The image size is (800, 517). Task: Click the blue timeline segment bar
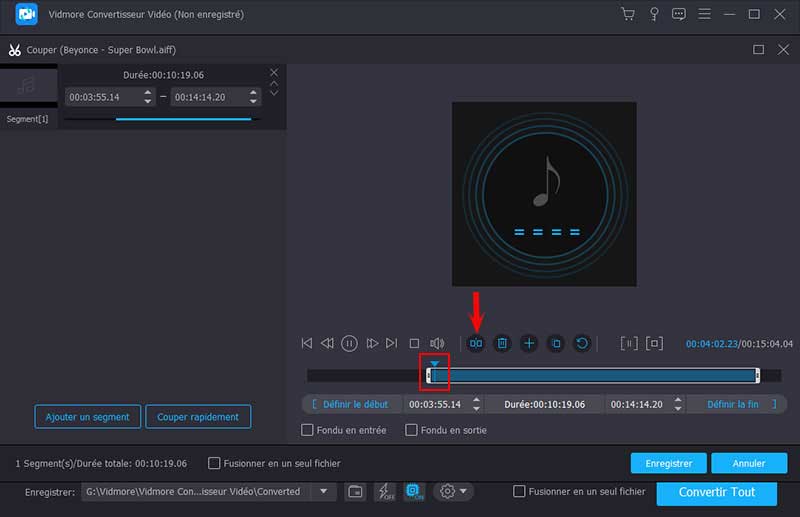pyautogui.click(x=592, y=375)
